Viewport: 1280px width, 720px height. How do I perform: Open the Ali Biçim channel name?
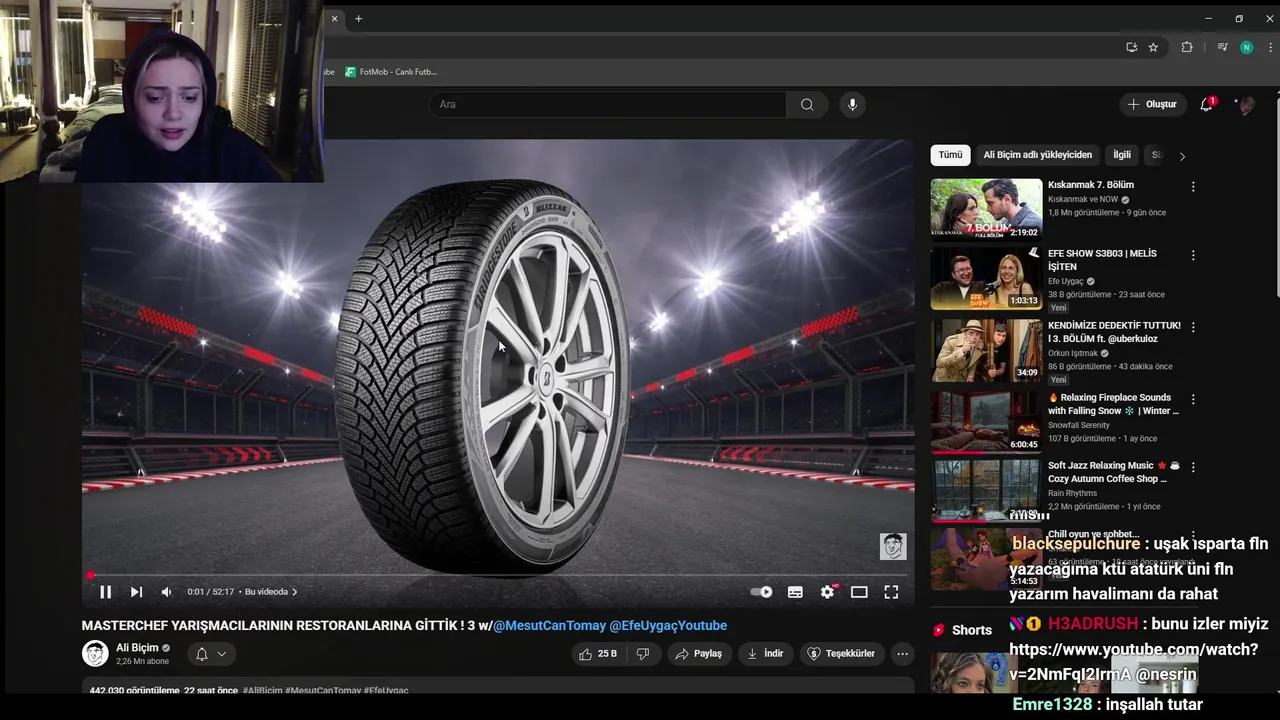[137, 648]
